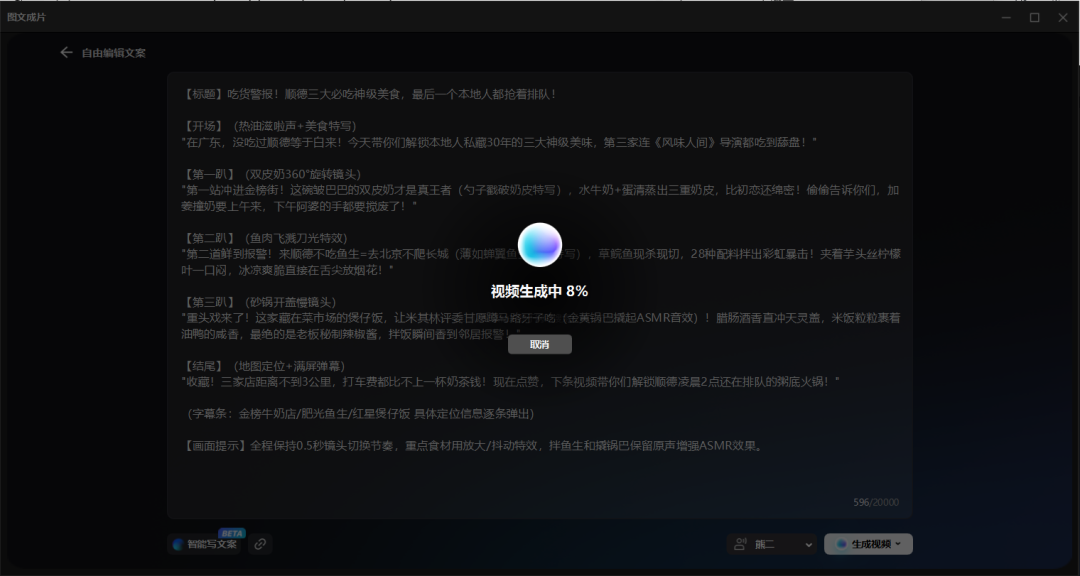Click the 【画面提示】 全程保持0.5秒 line
The height and width of the screenshot is (576, 1080).
point(473,446)
